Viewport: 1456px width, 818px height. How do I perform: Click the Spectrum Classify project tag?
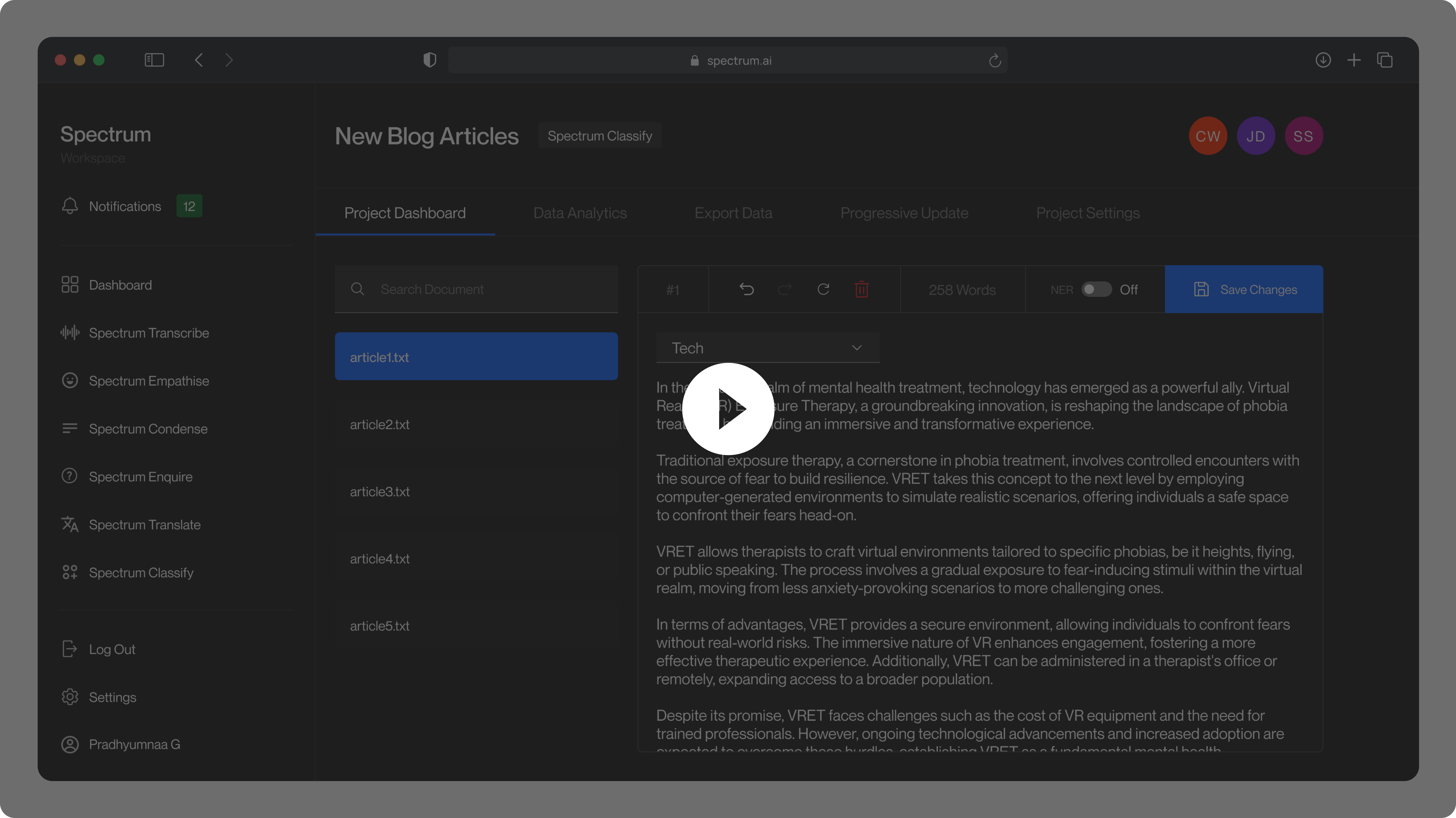pyautogui.click(x=600, y=136)
